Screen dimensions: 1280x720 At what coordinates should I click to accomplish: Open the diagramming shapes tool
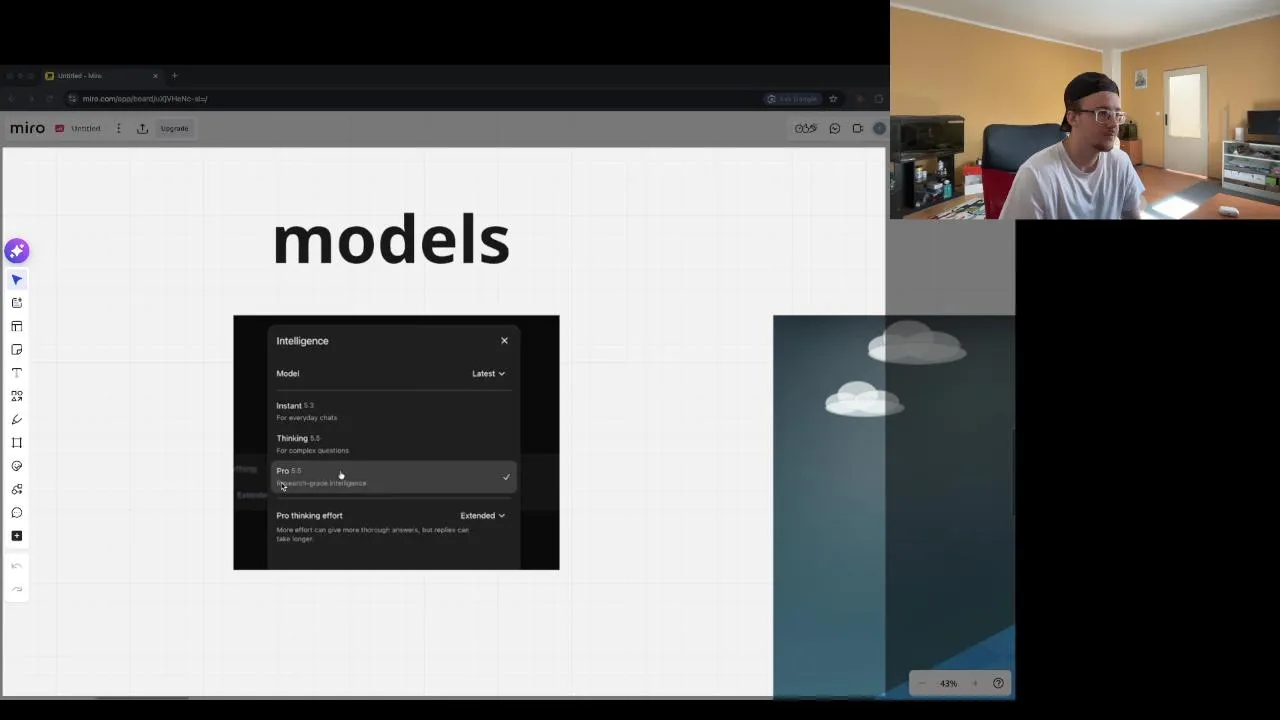point(17,489)
